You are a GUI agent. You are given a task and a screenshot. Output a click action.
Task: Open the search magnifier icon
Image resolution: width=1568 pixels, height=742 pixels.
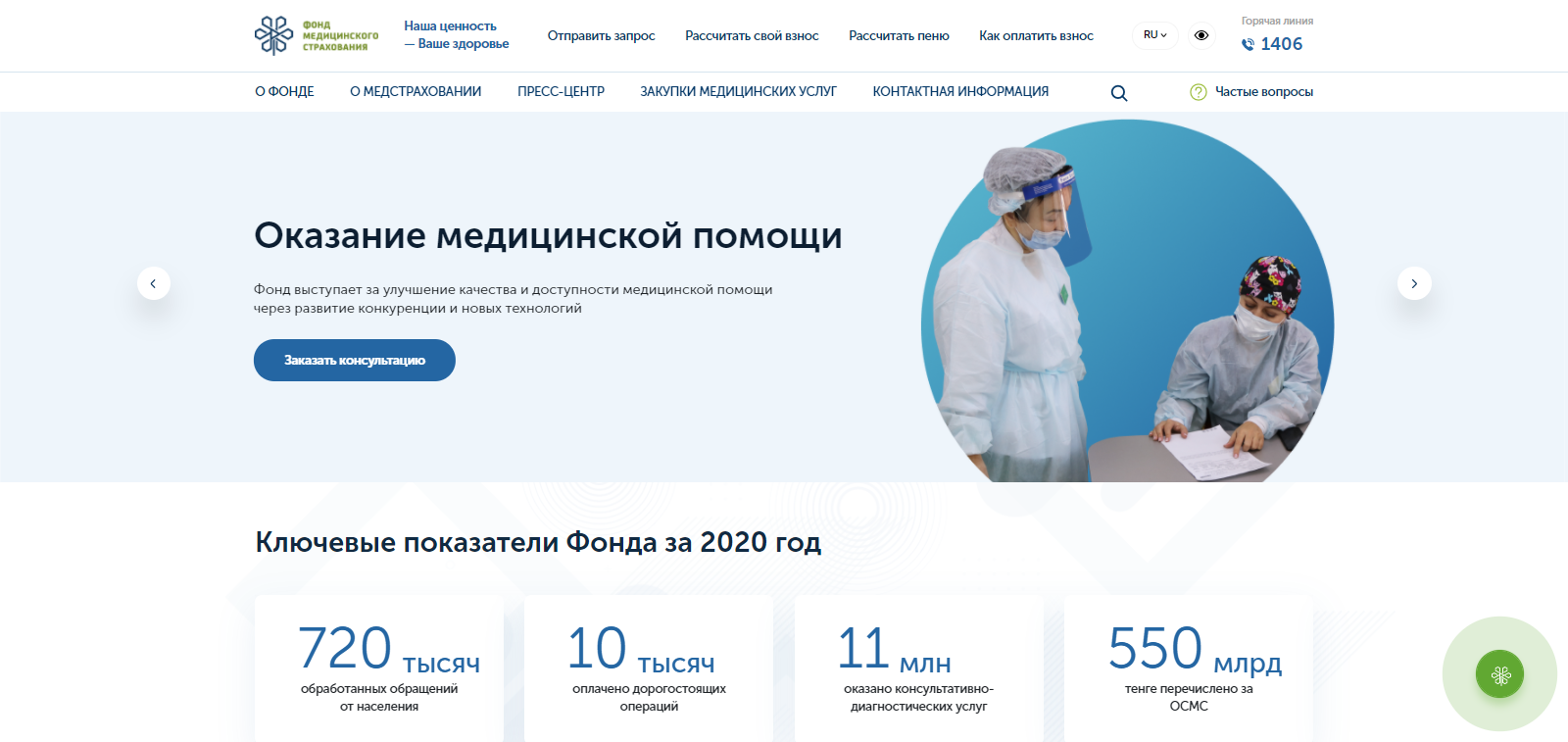tap(1119, 93)
